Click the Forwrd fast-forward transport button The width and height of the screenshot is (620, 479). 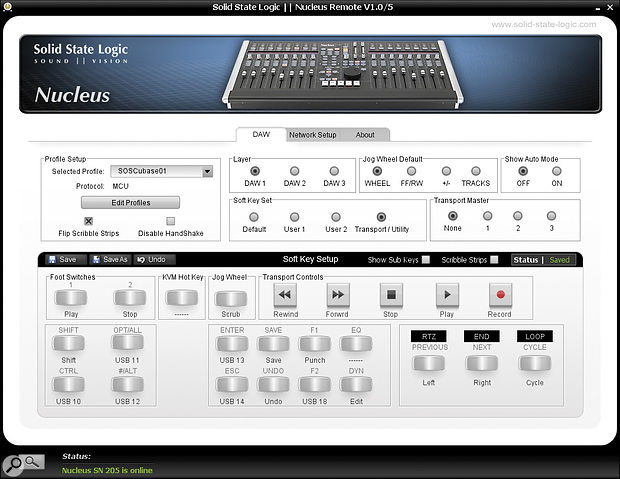338,295
